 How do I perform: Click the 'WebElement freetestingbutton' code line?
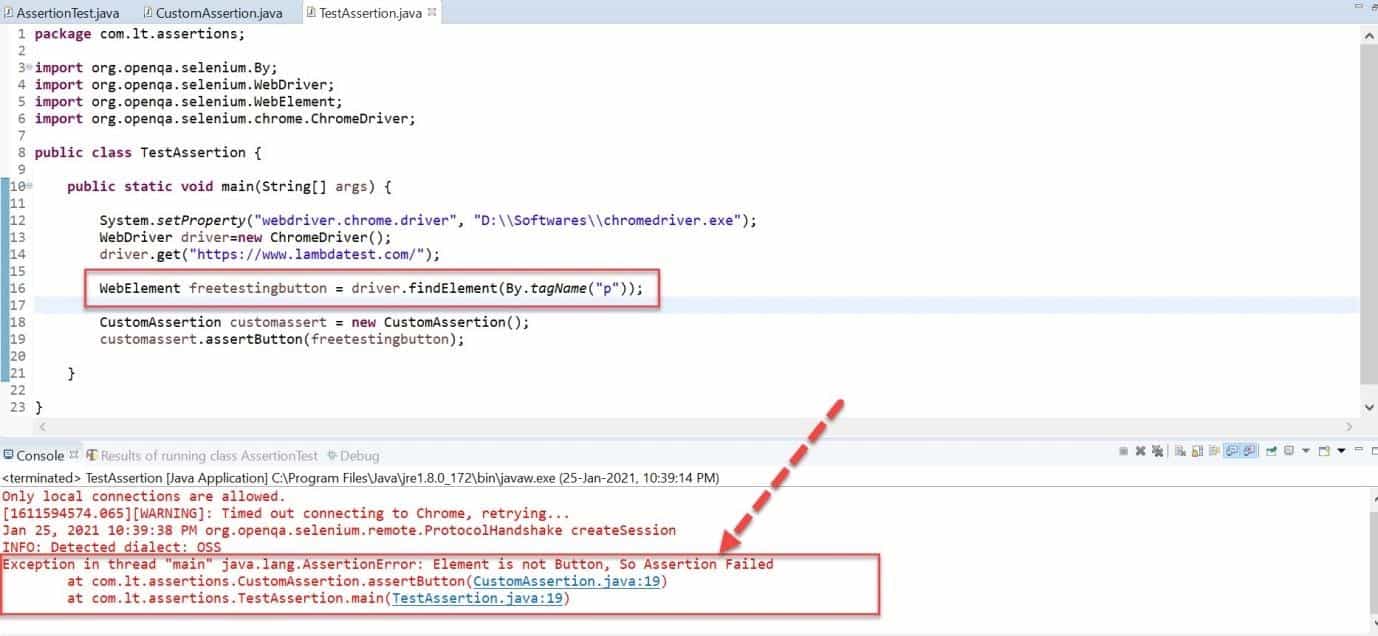pos(371,288)
